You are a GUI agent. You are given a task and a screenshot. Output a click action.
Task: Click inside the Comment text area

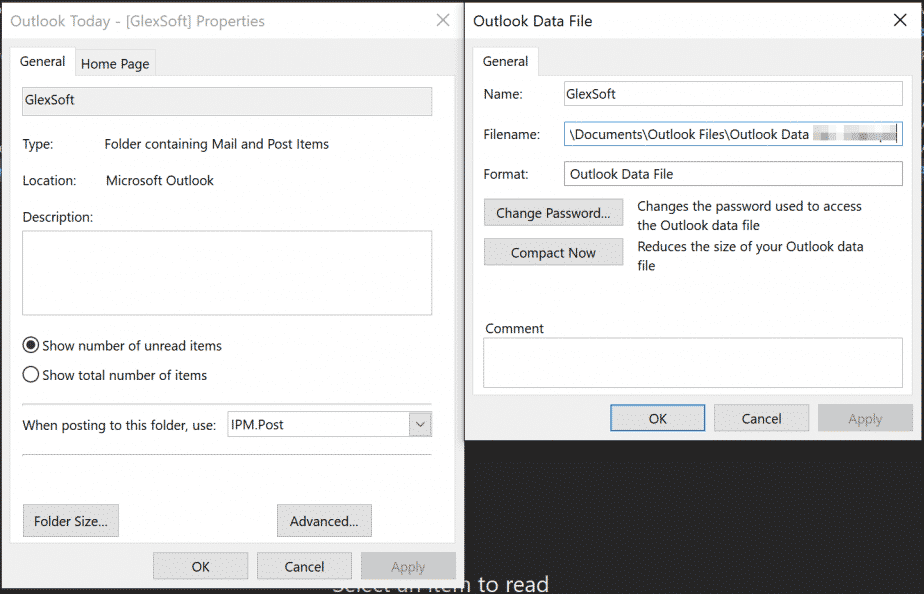click(x=694, y=362)
